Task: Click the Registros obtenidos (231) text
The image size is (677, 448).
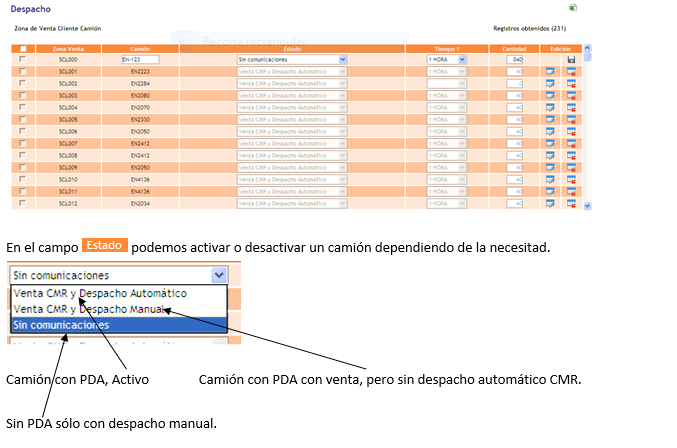Action: click(x=530, y=28)
